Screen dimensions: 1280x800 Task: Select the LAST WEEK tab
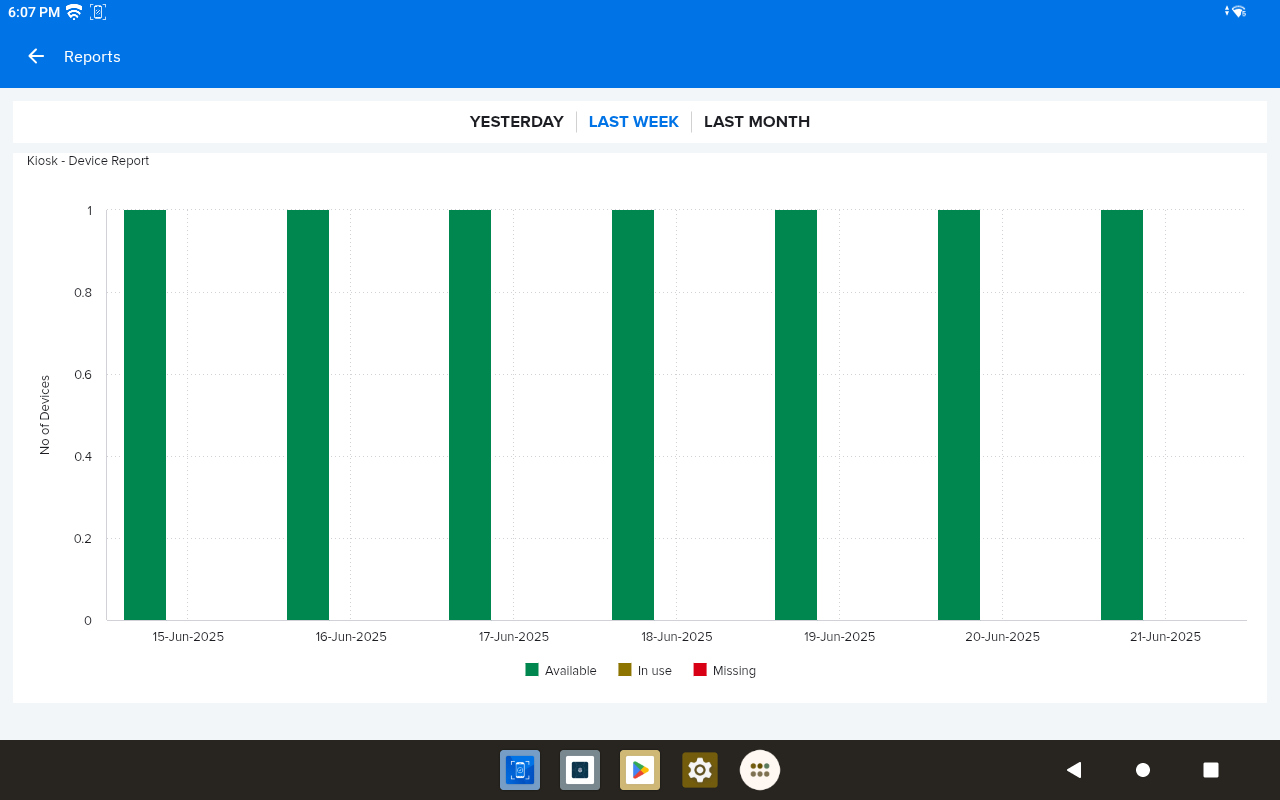634,122
